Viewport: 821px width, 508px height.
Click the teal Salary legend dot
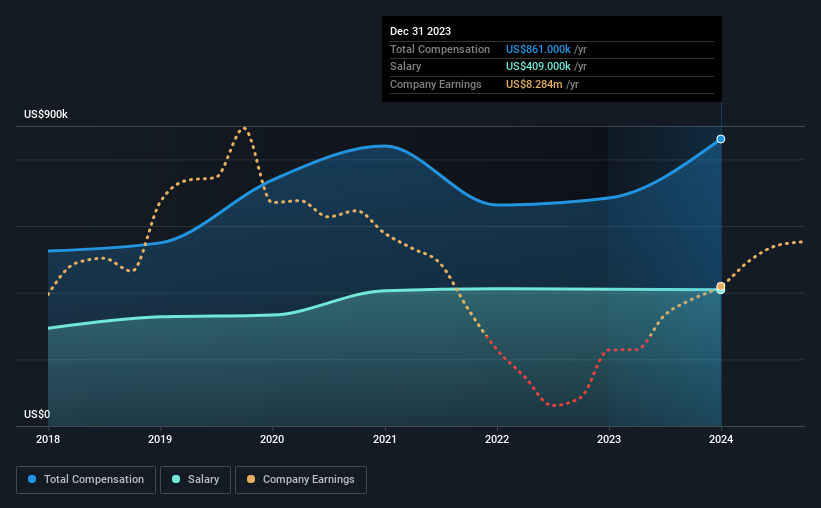[176, 479]
